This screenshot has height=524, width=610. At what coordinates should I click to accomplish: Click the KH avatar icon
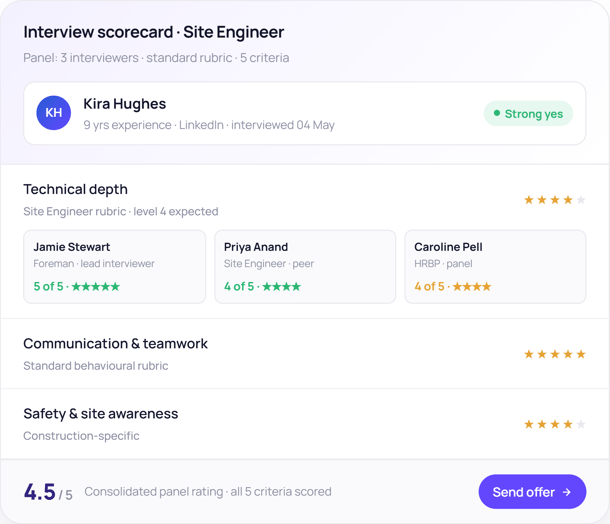point(54,113)
